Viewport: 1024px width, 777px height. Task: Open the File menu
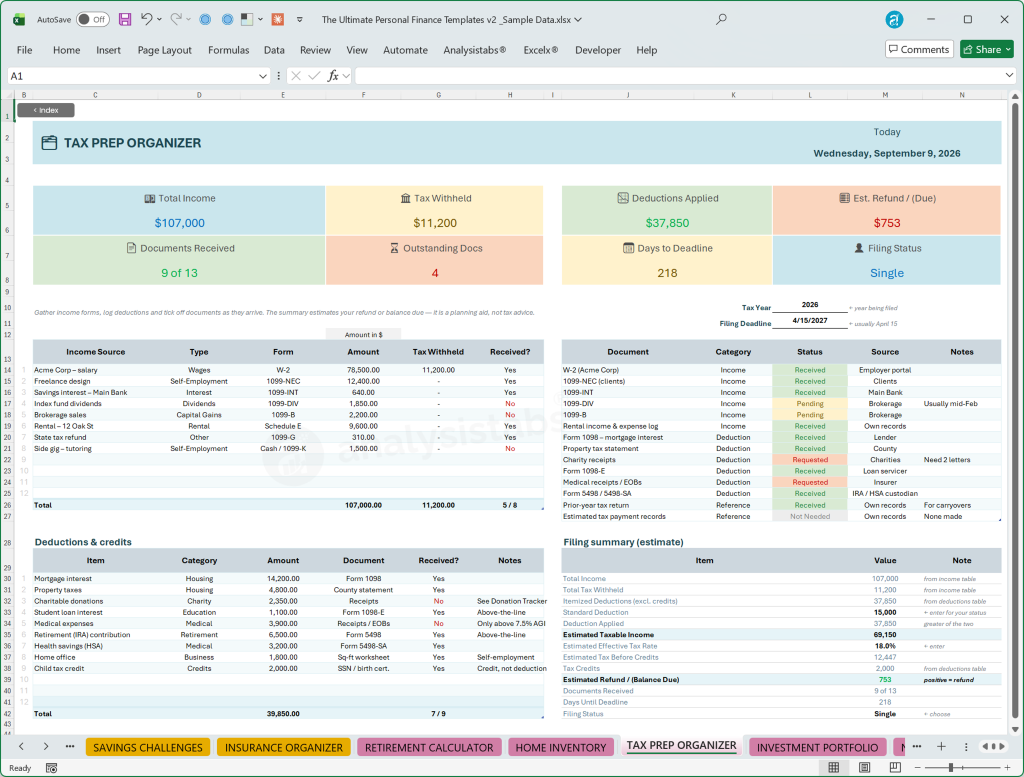(x=24, y=50)
